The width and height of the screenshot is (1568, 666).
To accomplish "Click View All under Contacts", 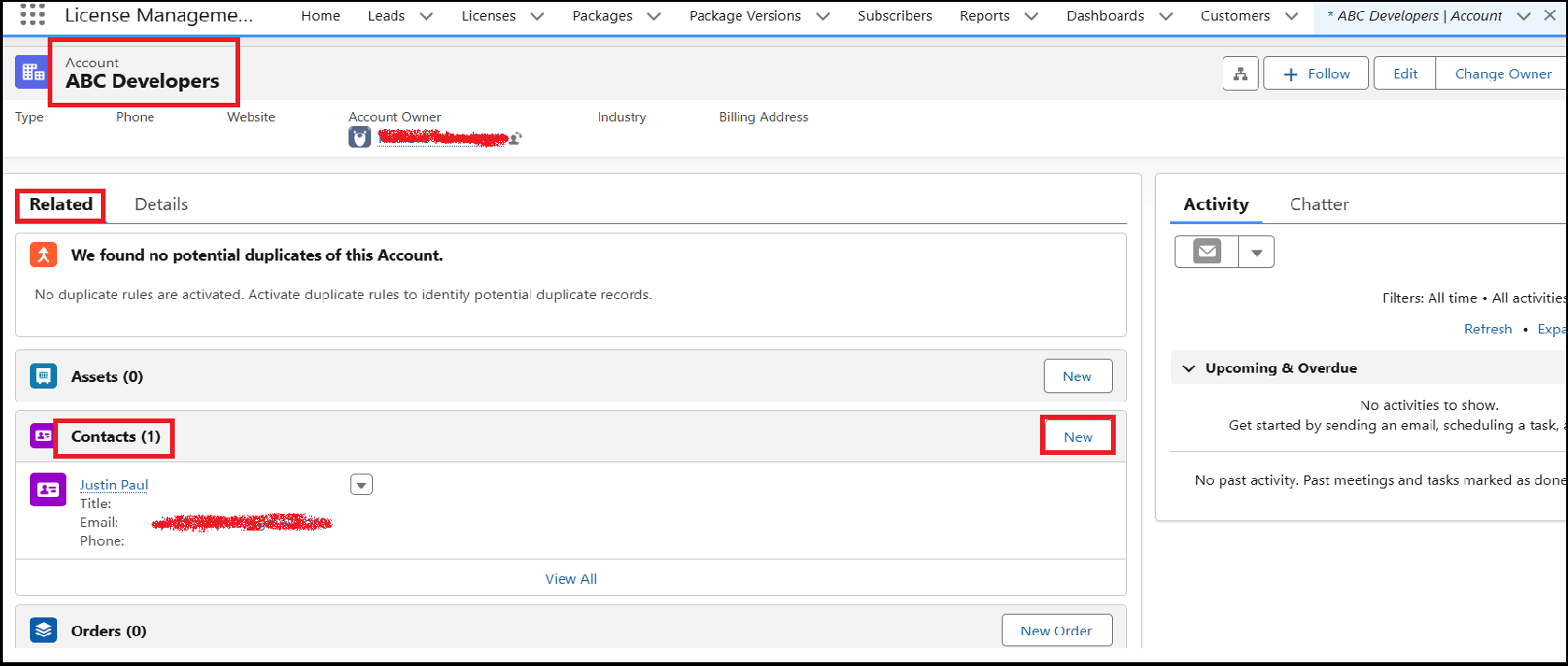I will (x=571, y=579).
